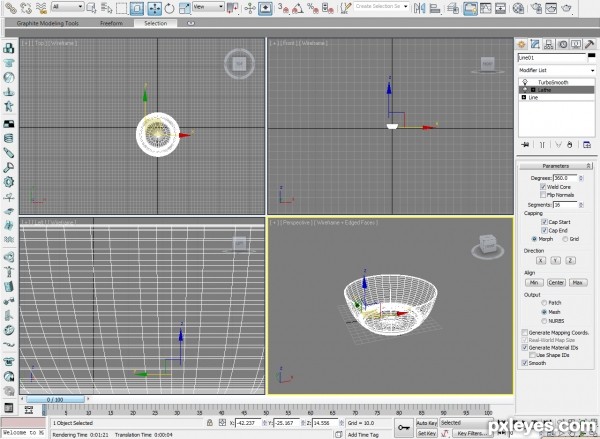Click the Auto Key button
The height and width of the screenshot is (439, 600).
tap(426, 423)
